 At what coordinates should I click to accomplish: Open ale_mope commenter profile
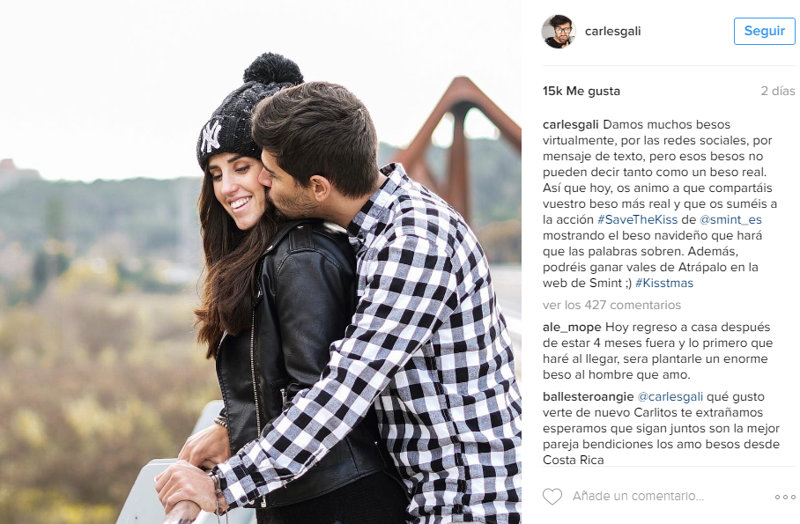571,327
